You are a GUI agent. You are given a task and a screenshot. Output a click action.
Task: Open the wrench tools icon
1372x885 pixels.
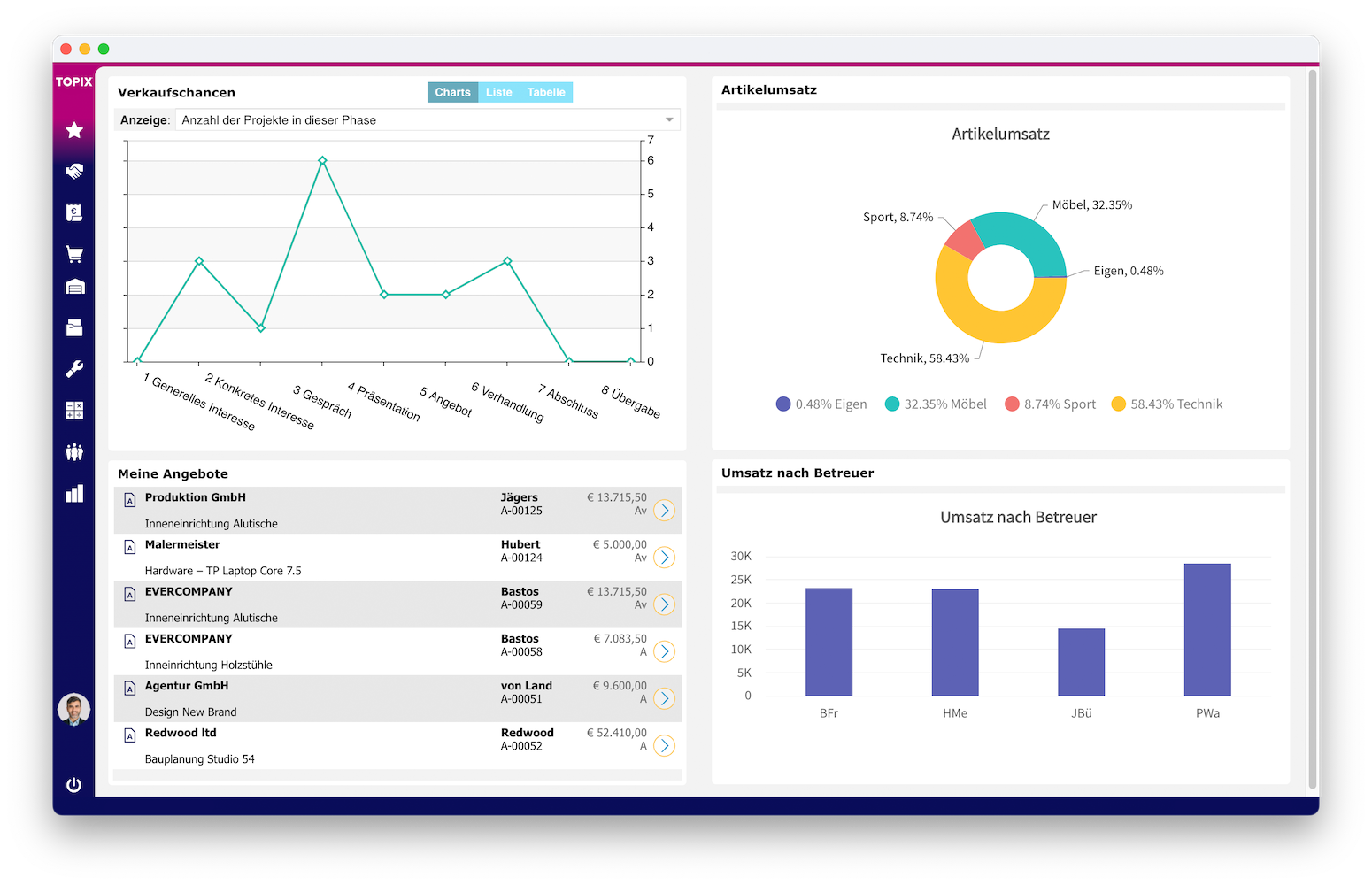tap(74, 369)
